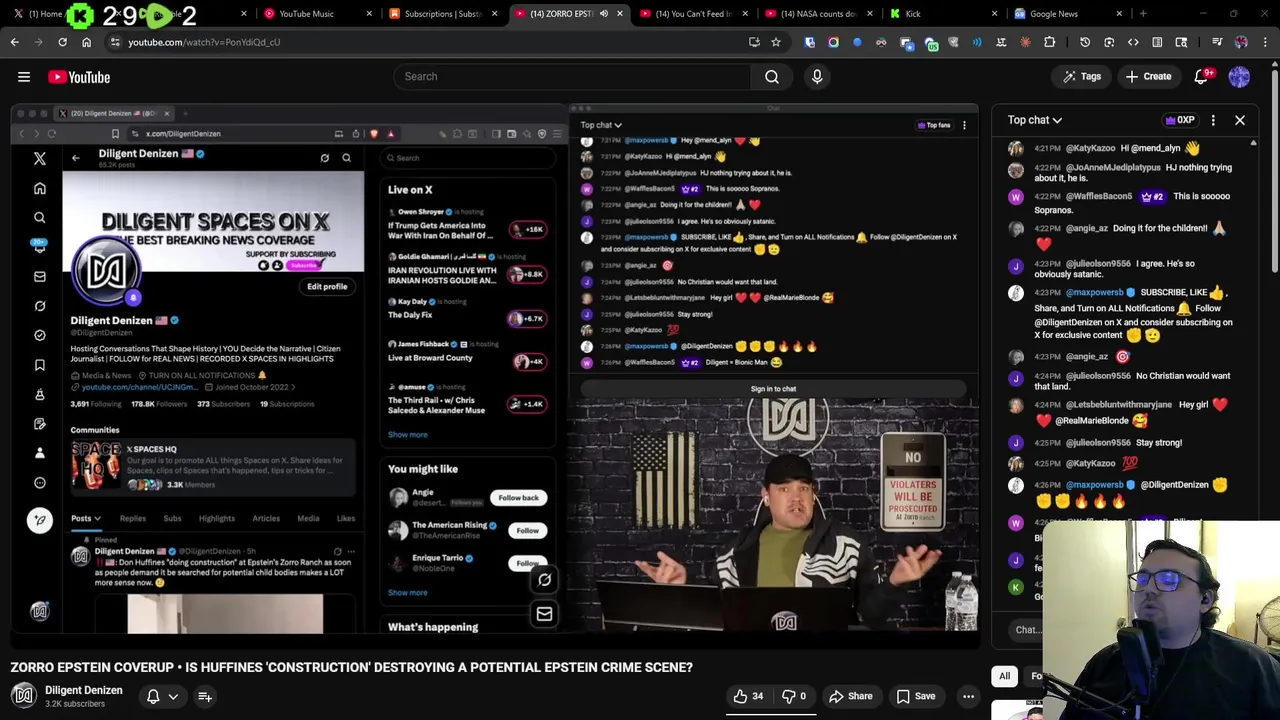Open browser home page button
The height and width of the screenshot is (720, 1280).
click(86, 42)
